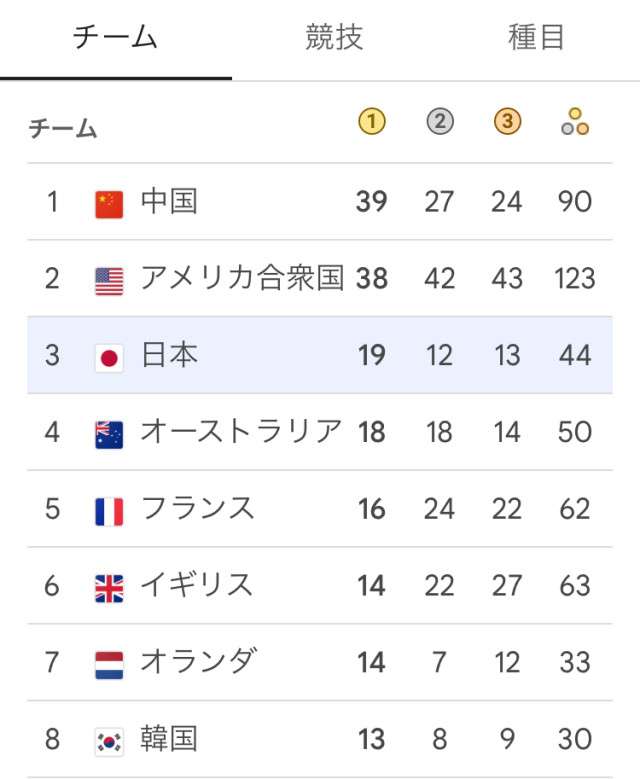The height and width of the screenshot is (779, 640).
Task: Open the オーストラリア team name link
Action: pyautogui.click(x=242, y=433)
